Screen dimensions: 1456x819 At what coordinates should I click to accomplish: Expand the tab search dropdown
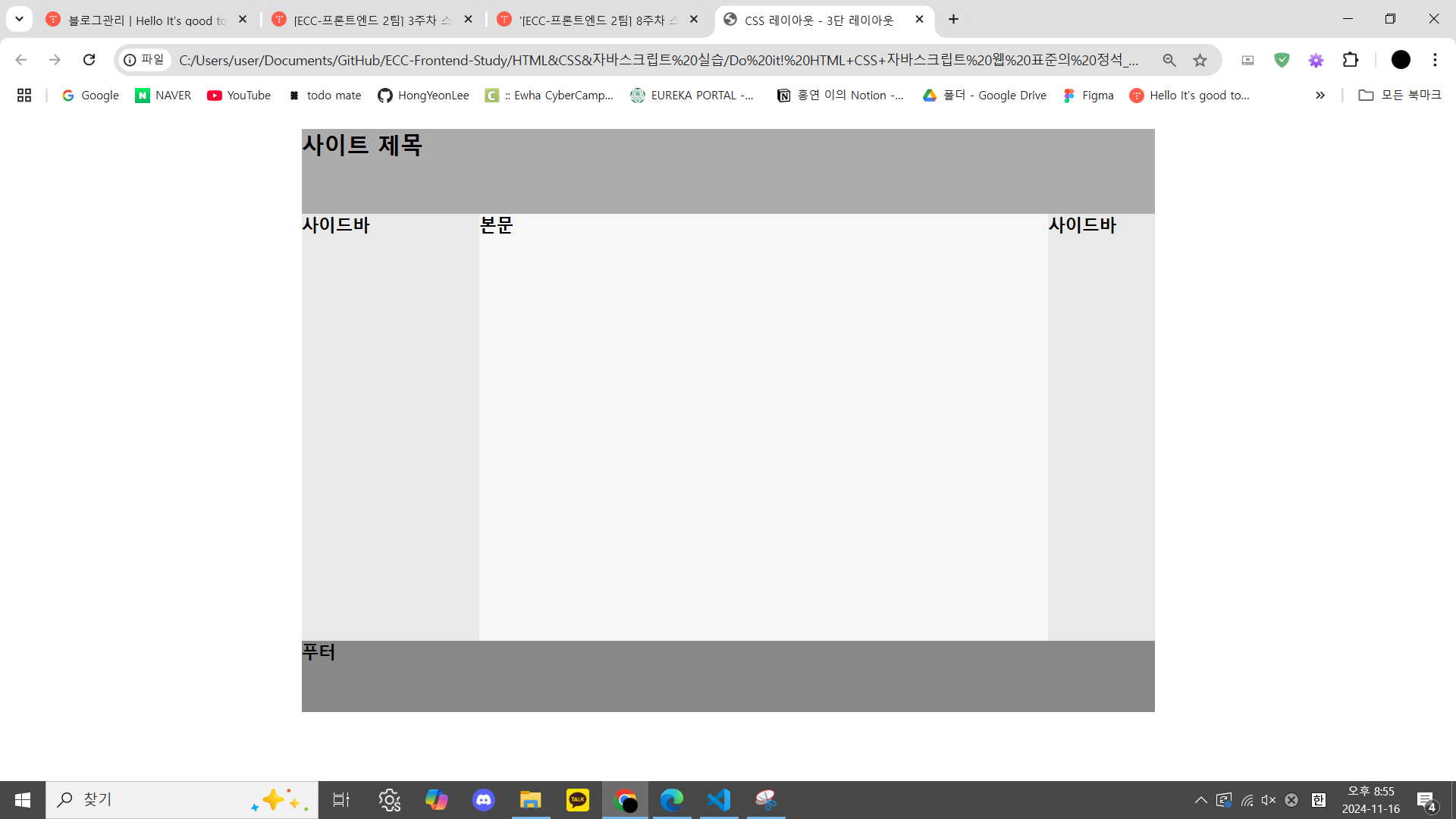[x=19, y=19]
